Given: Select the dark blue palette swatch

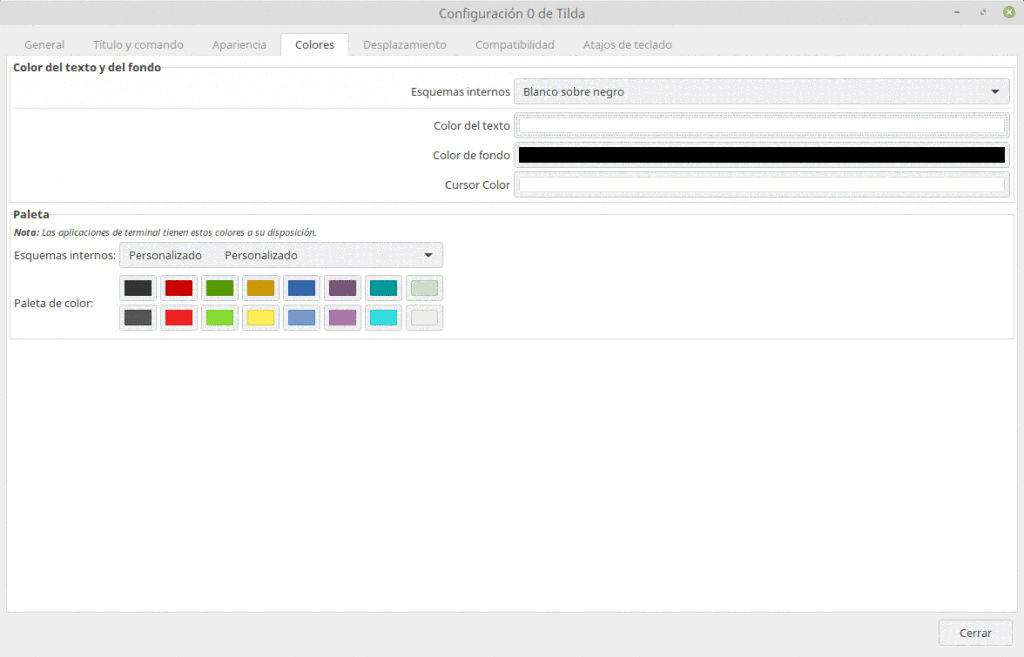Looking at the screenshot, I should point(301,288).
